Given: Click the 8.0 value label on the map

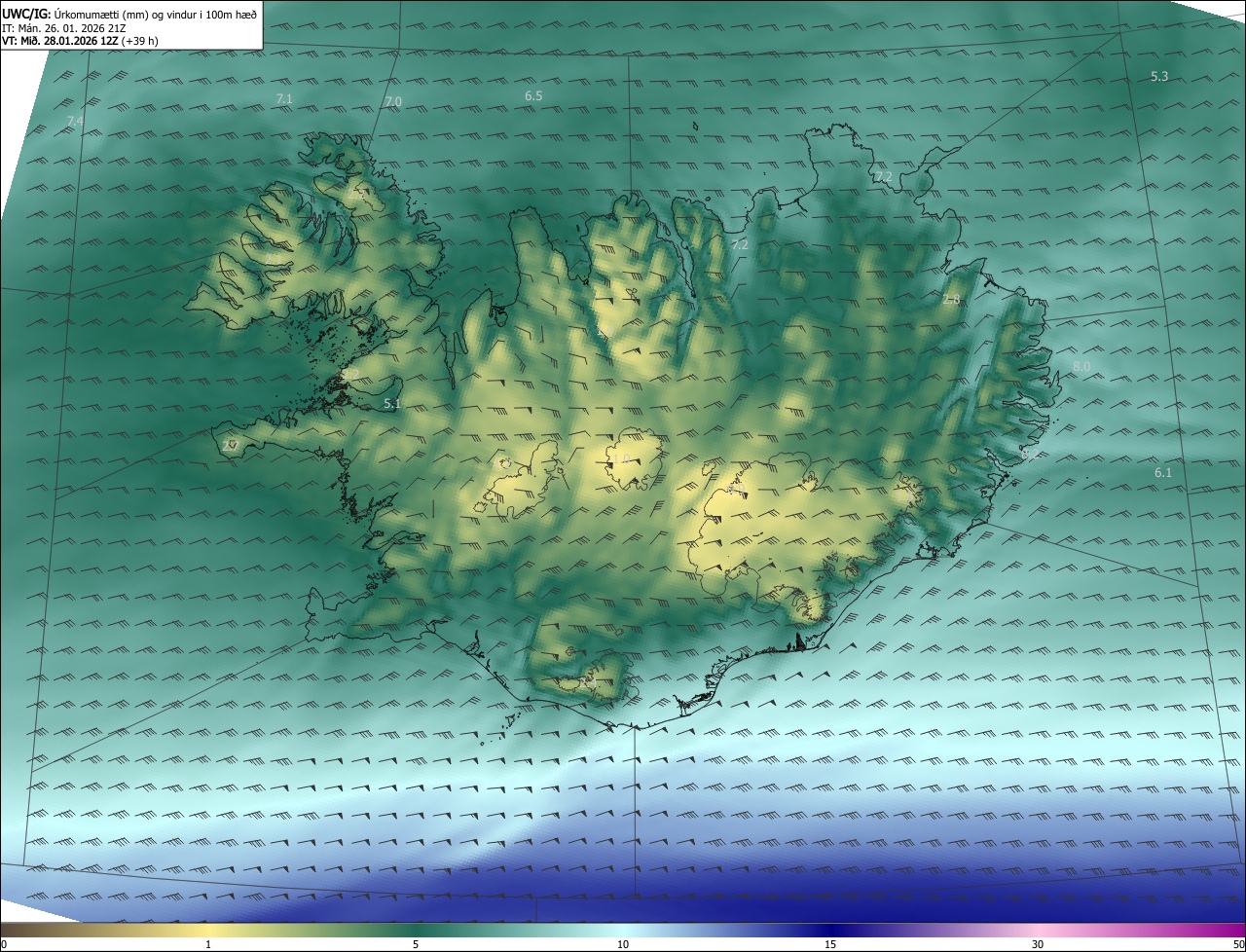Looking at the screenshot, I should 1081,366.
